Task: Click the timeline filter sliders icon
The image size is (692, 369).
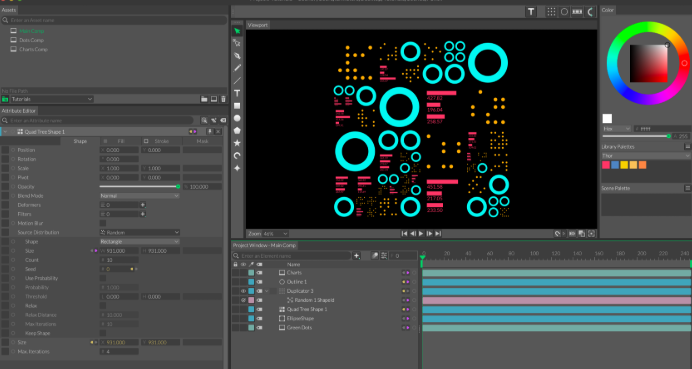Action: [x=384, y=256]
